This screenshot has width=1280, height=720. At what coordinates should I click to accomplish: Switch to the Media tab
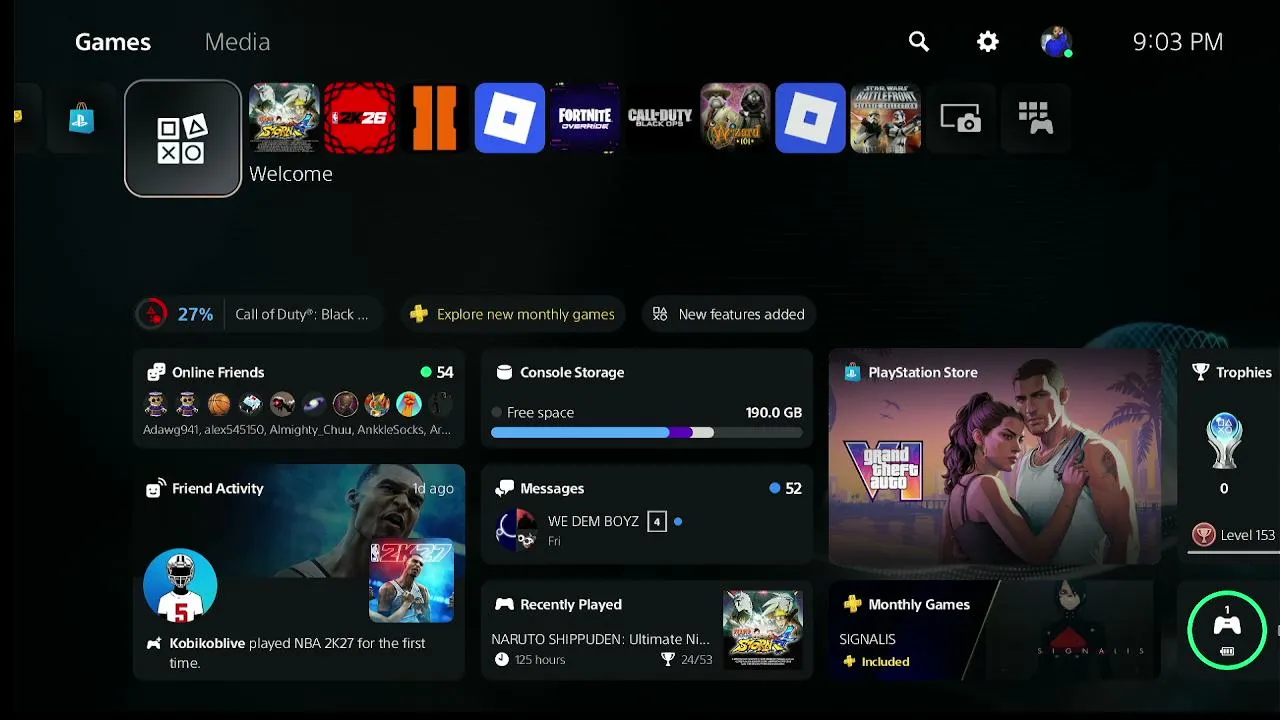click(x=237, y=42)
